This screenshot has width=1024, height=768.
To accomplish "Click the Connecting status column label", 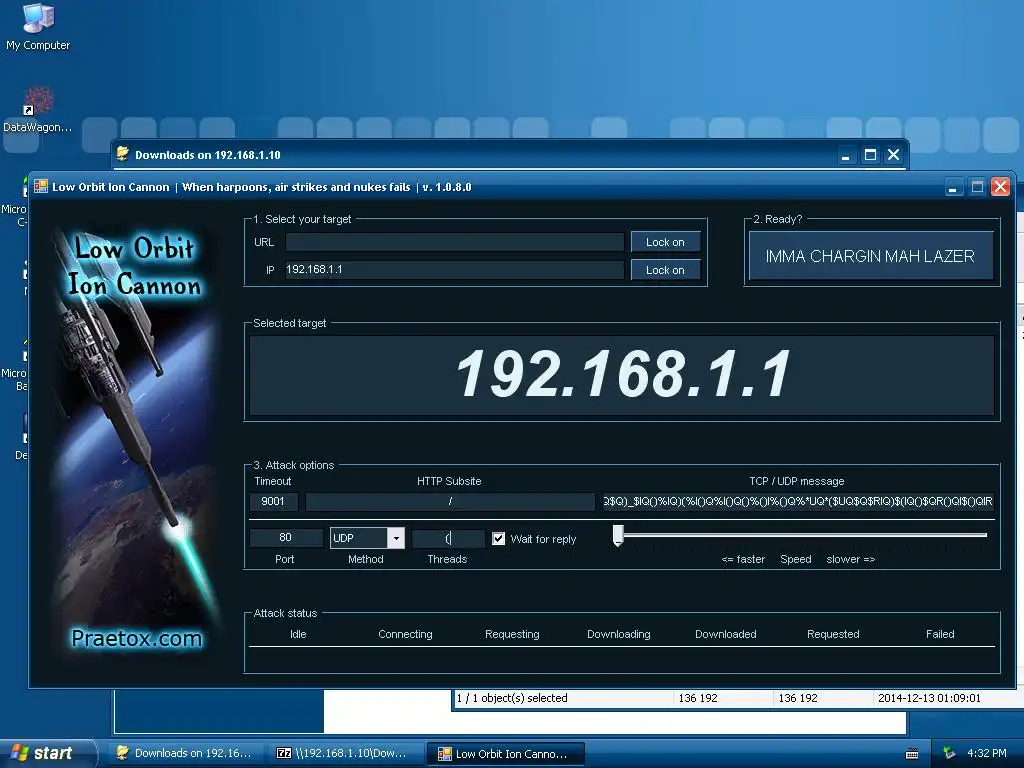I will [405, 634].
